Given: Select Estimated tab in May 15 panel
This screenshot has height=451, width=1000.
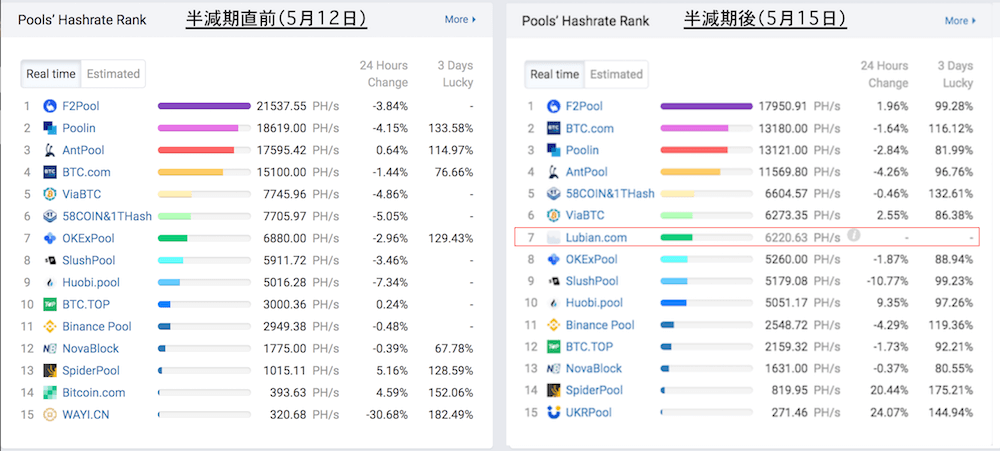Looking at the screenshot, I should [616, 74].
